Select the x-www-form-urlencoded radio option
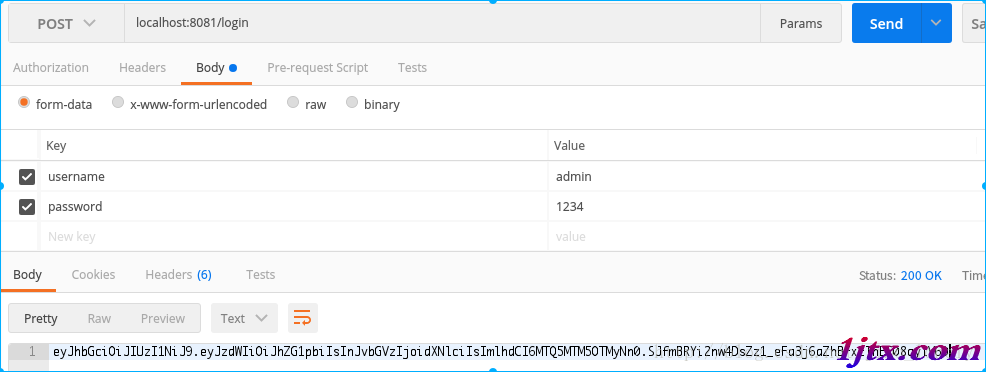 (x=118, y=102)
